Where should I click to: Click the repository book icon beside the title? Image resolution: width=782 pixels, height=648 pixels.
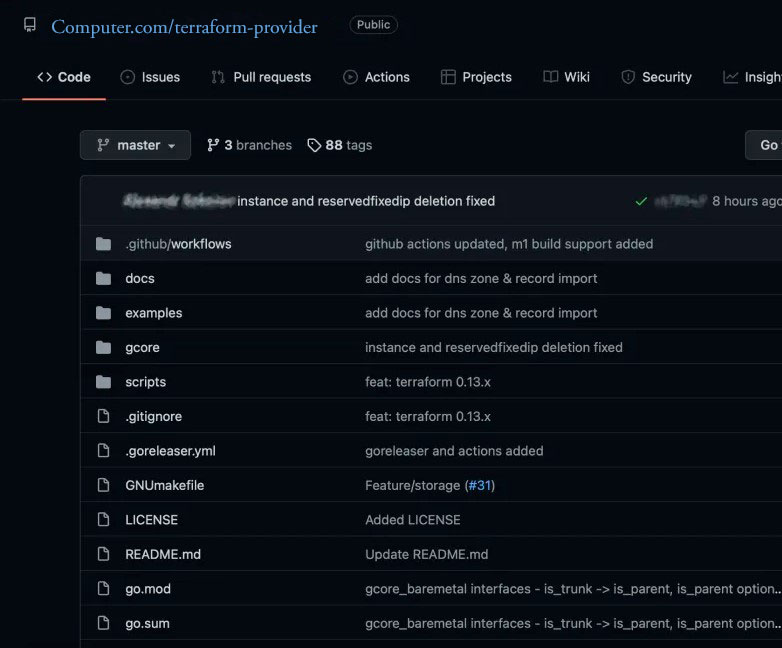[30, 25]
